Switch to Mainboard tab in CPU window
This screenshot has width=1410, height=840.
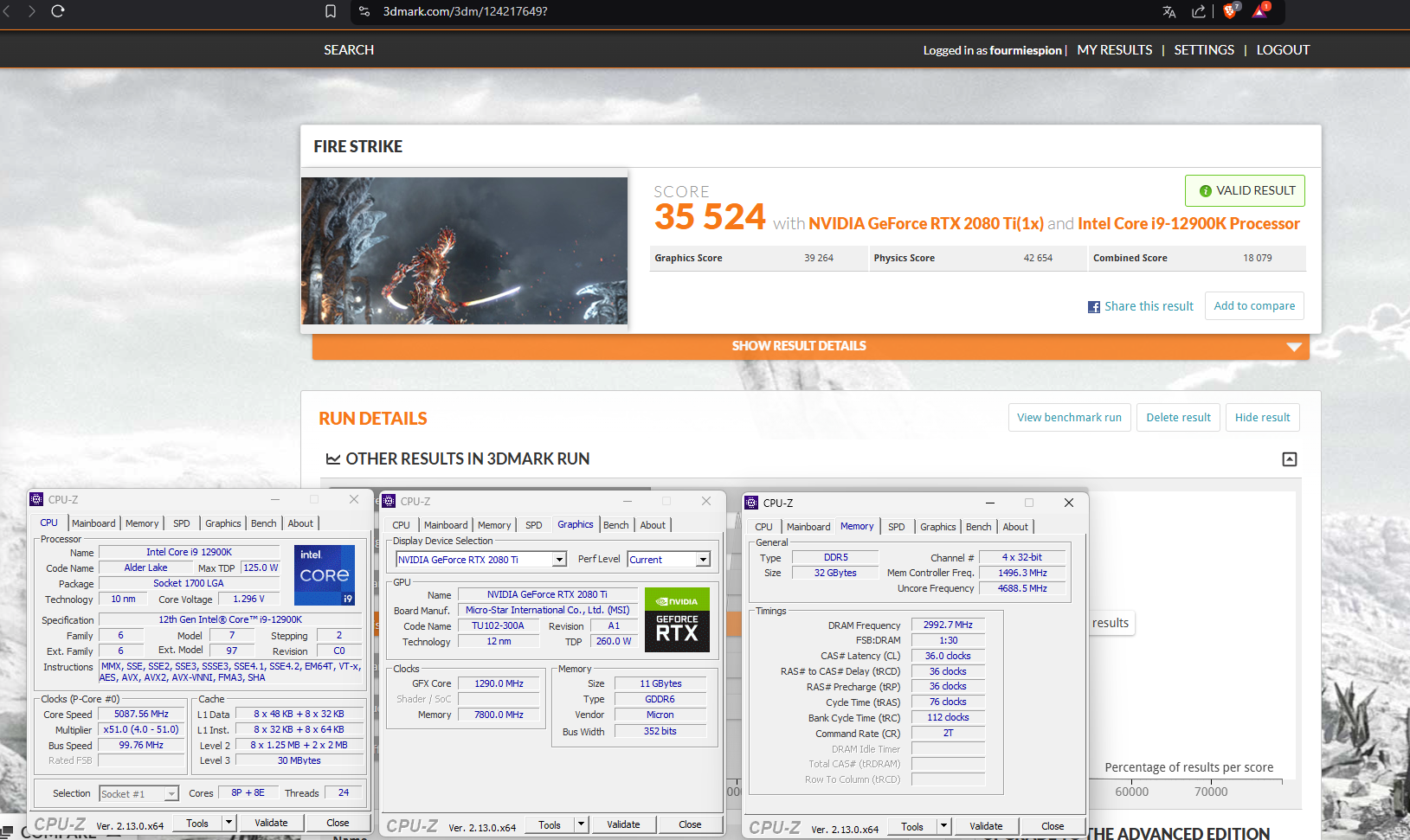pos(93,523)
